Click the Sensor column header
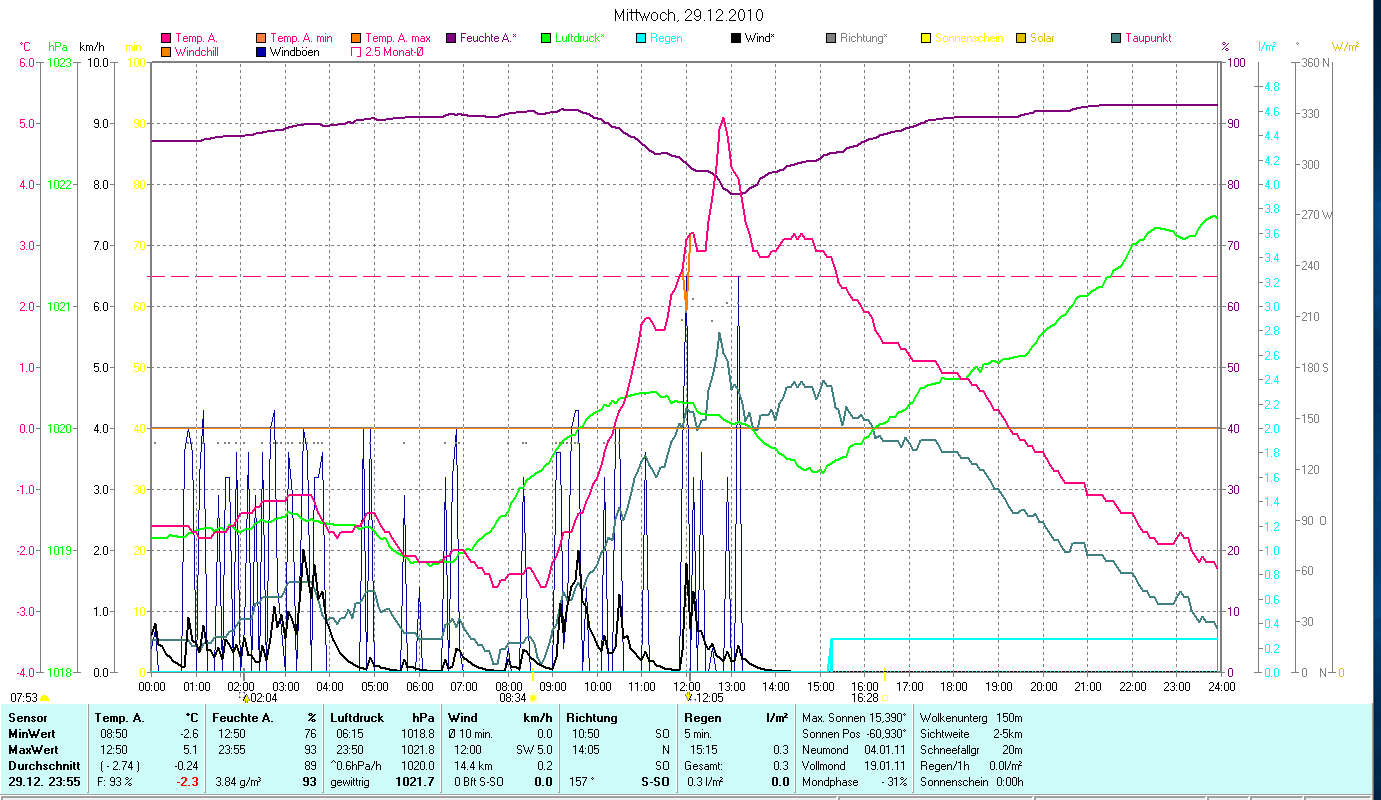 [27, 718]
